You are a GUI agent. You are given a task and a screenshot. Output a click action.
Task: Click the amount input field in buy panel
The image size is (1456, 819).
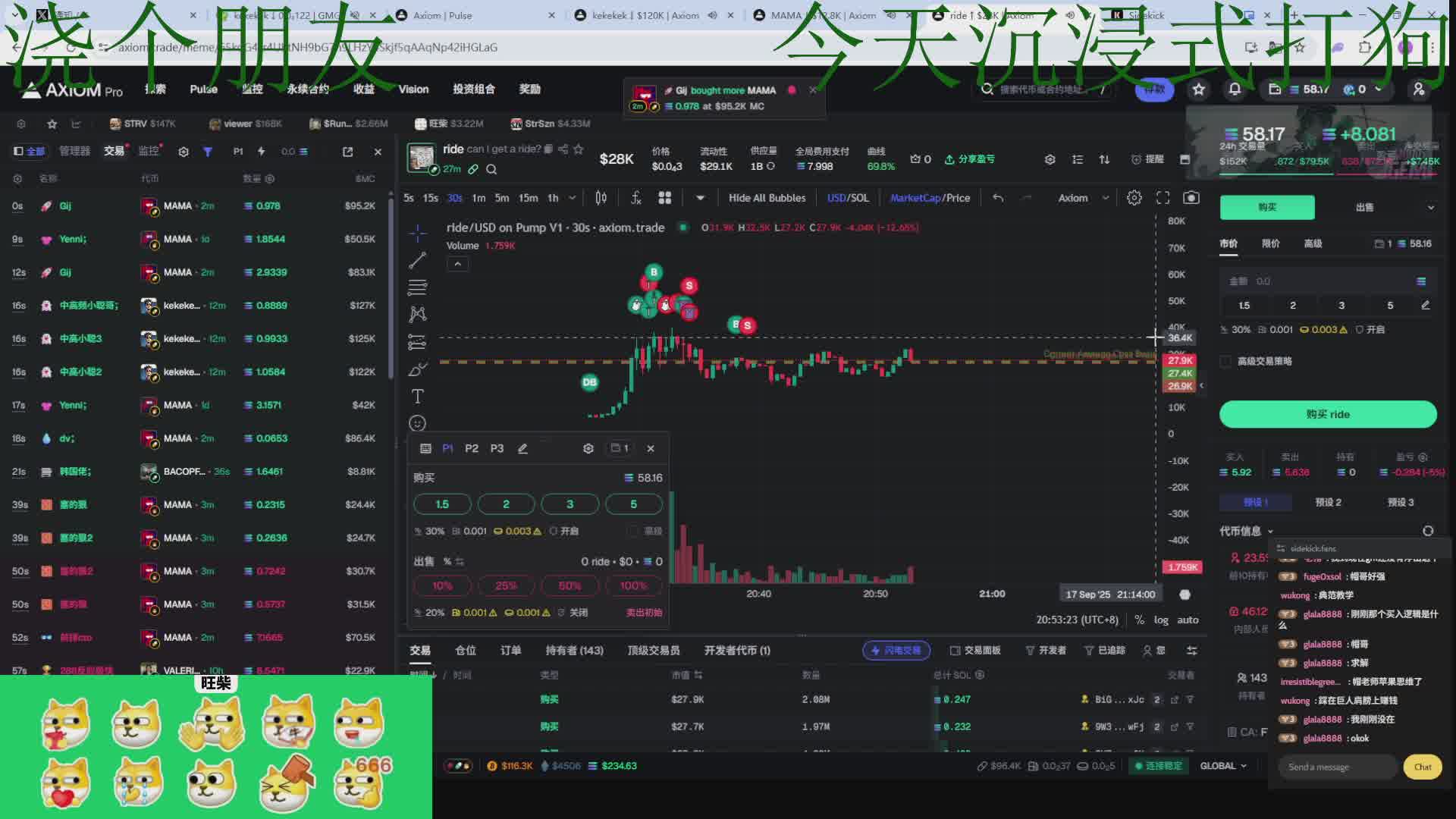pos(1327,281)
